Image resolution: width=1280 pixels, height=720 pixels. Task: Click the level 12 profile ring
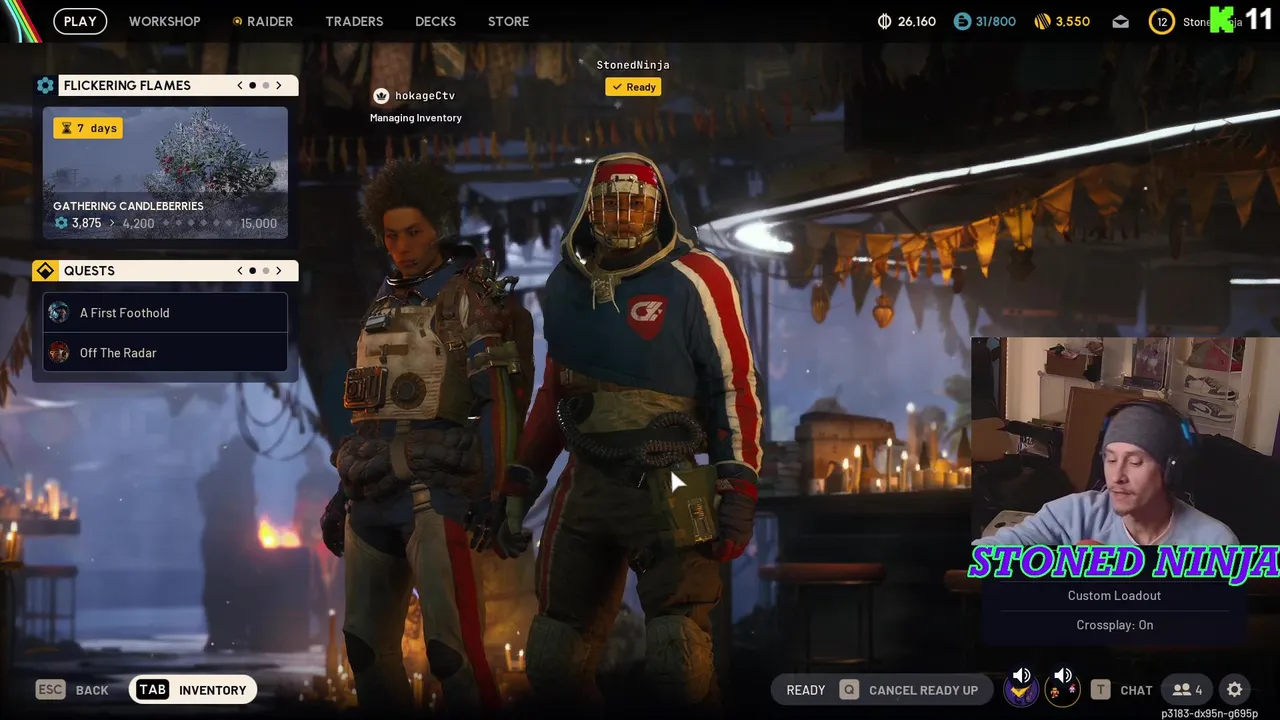pyautogui.click(x=1161, y=22)
